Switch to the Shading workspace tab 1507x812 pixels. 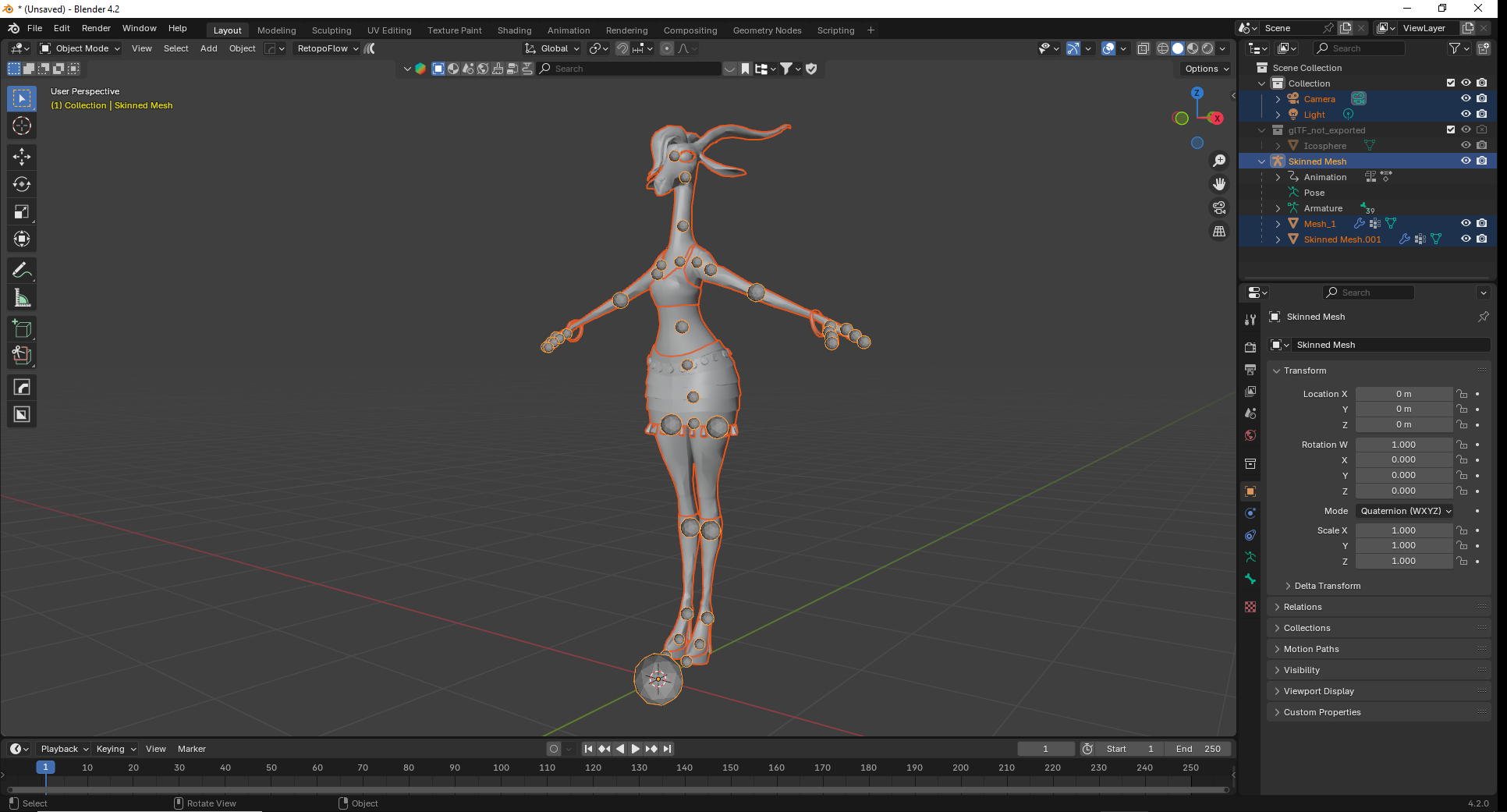[x=515, y=30]
